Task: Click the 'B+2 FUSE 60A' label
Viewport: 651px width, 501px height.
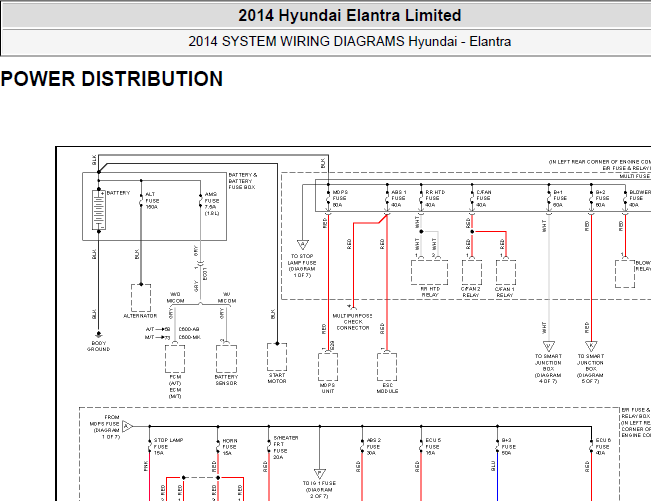Action: [602, 198]
